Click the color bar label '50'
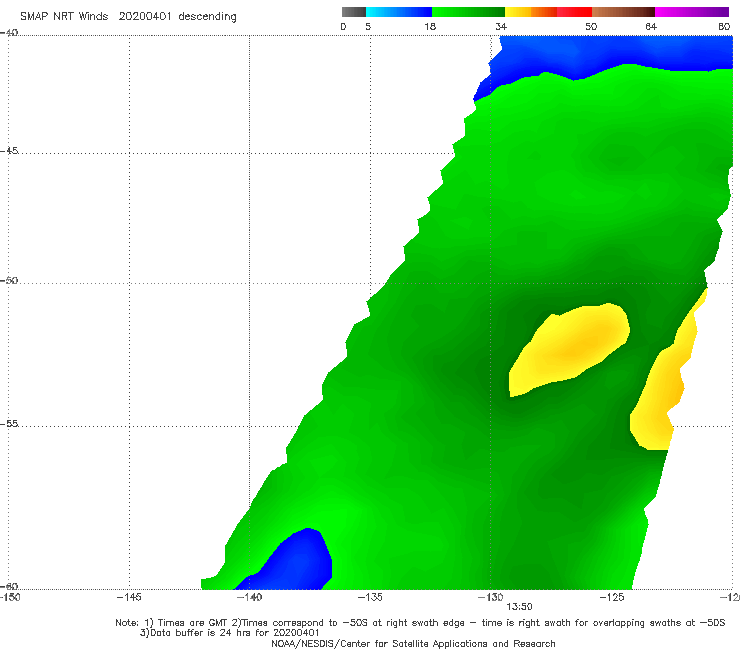Viewport: 740px width, 650px height. (591, 27)
